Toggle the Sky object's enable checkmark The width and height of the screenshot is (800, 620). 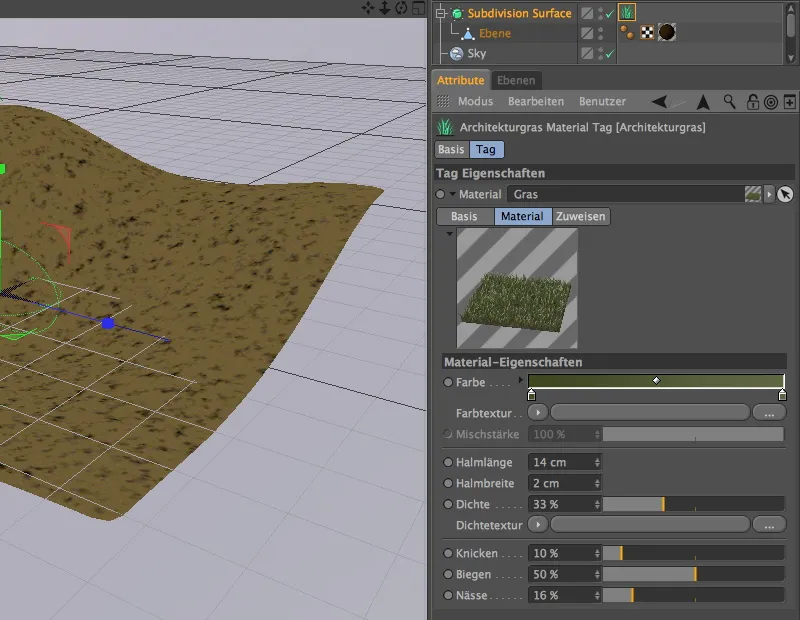point(610,53)
